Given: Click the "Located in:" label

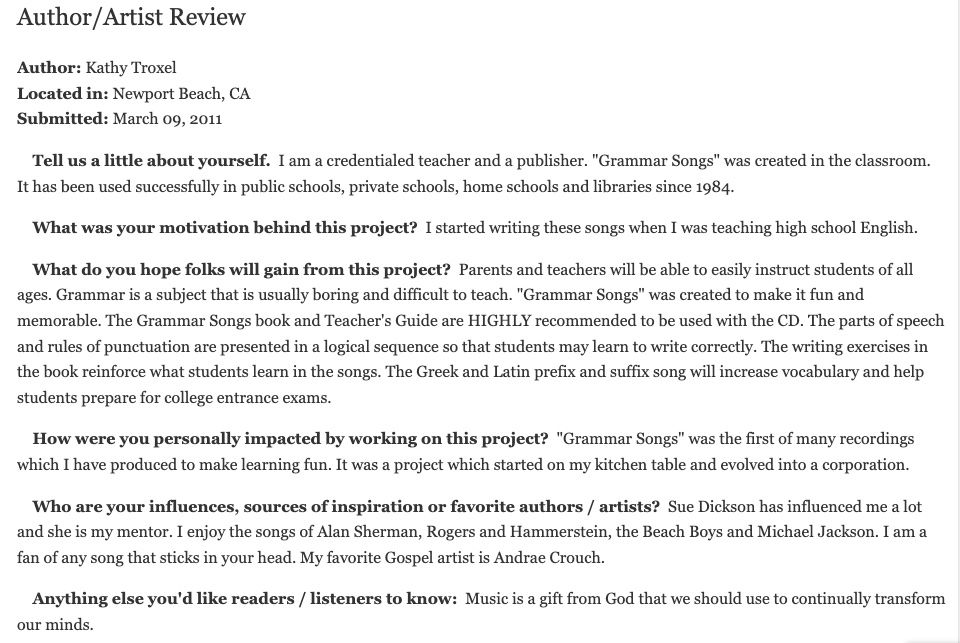Looking at the screenshot, I should 62,94.
